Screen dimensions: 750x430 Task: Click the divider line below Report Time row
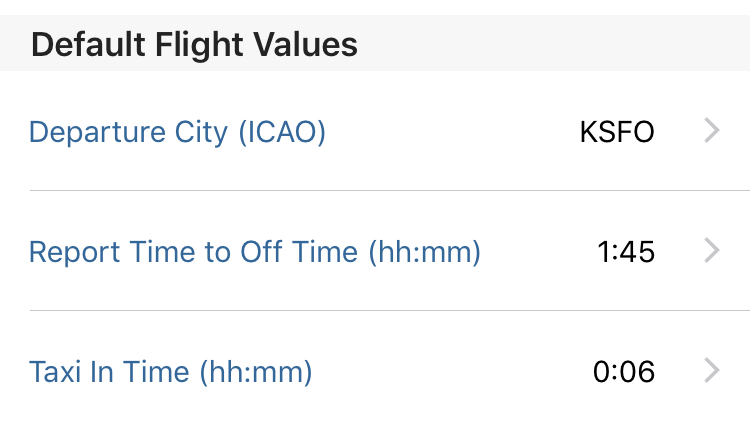point(390,310)
